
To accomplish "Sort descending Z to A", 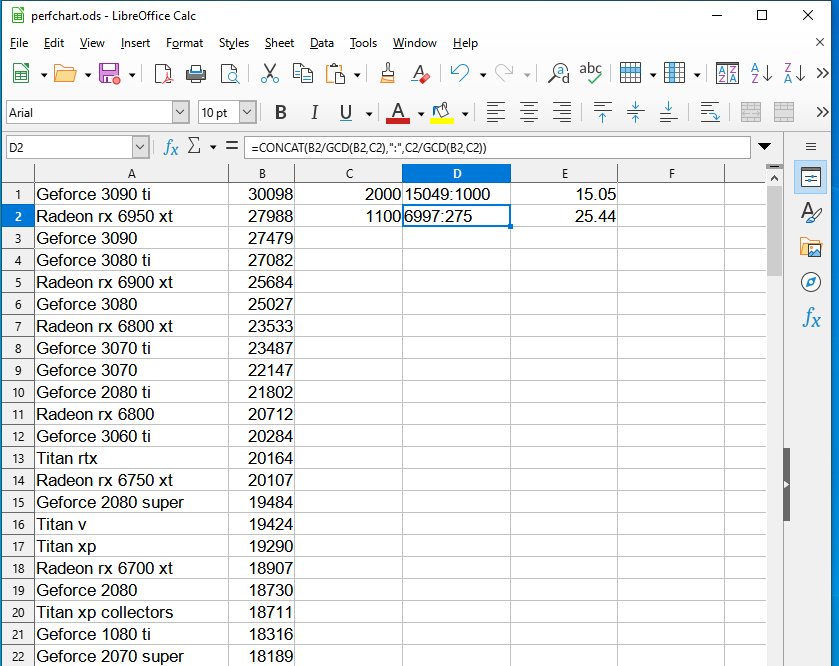I will click(794, 74).
